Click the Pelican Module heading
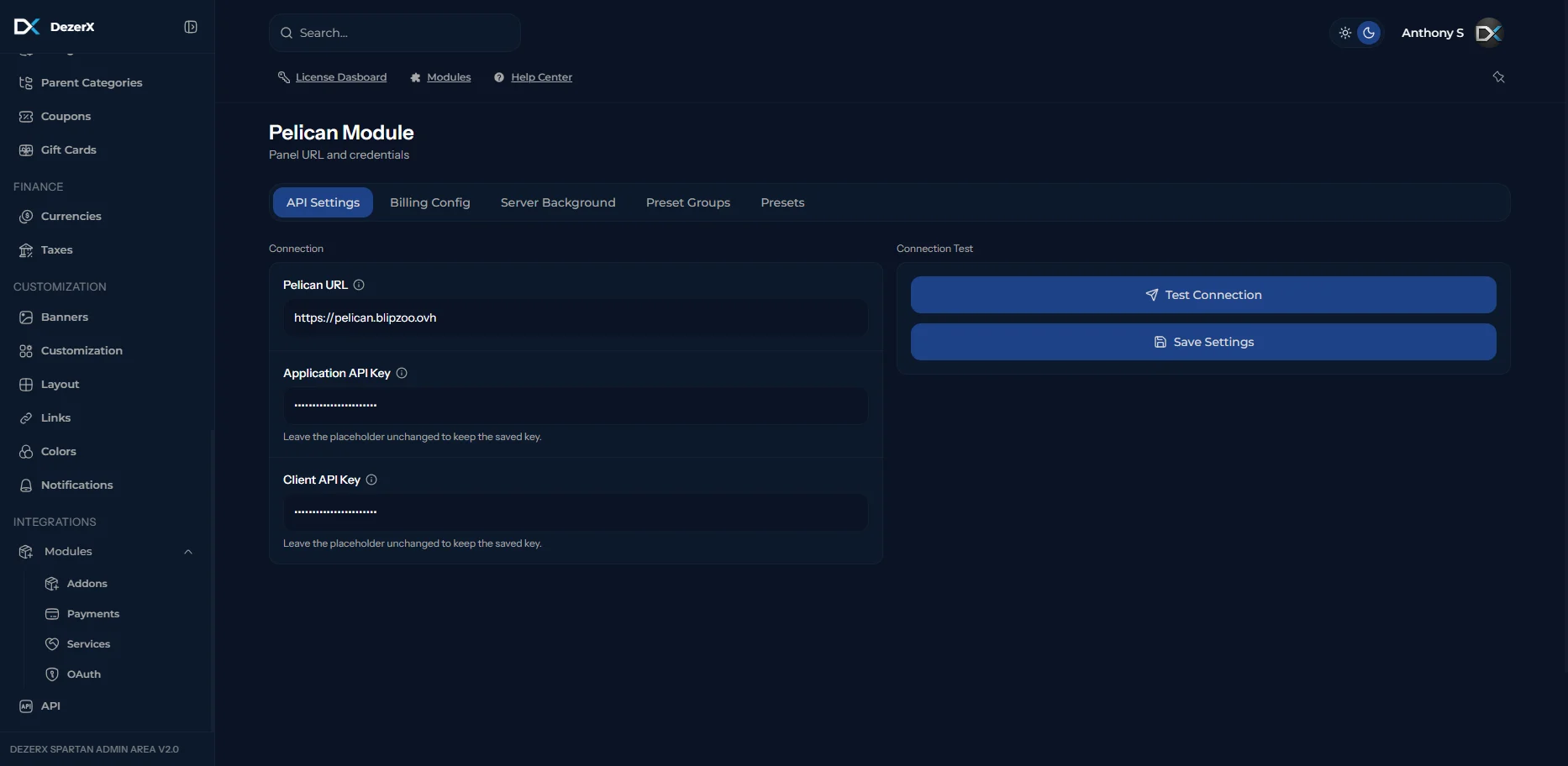The width and height of the screenshot is (1568, 766). click(341, 133)
